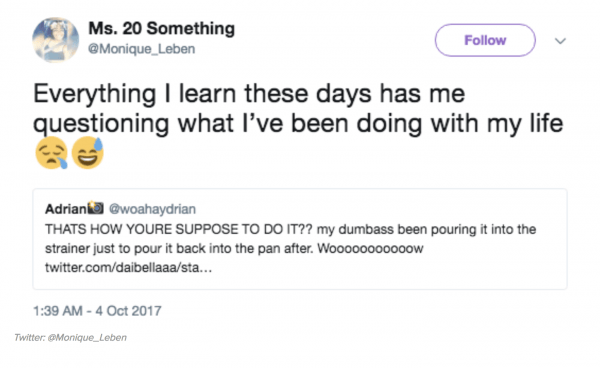Open the twitter.com/daibellaaa/sta... link
Viewport: 600px width, 368px height.
pyautogui.click(x=128, y=267)
